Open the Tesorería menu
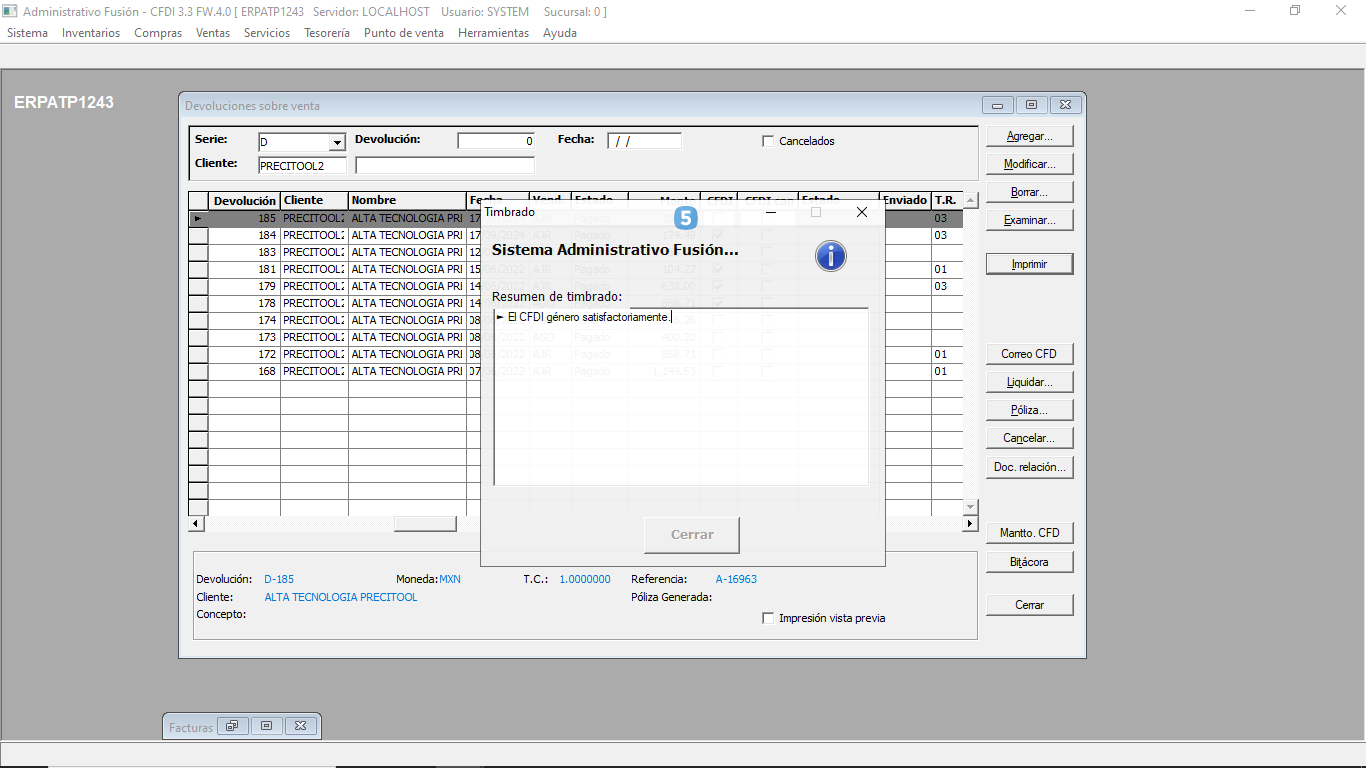Image resolution: width=1366 pixels, height=768 pixels. pyautogui.click(x=327, y=33)
